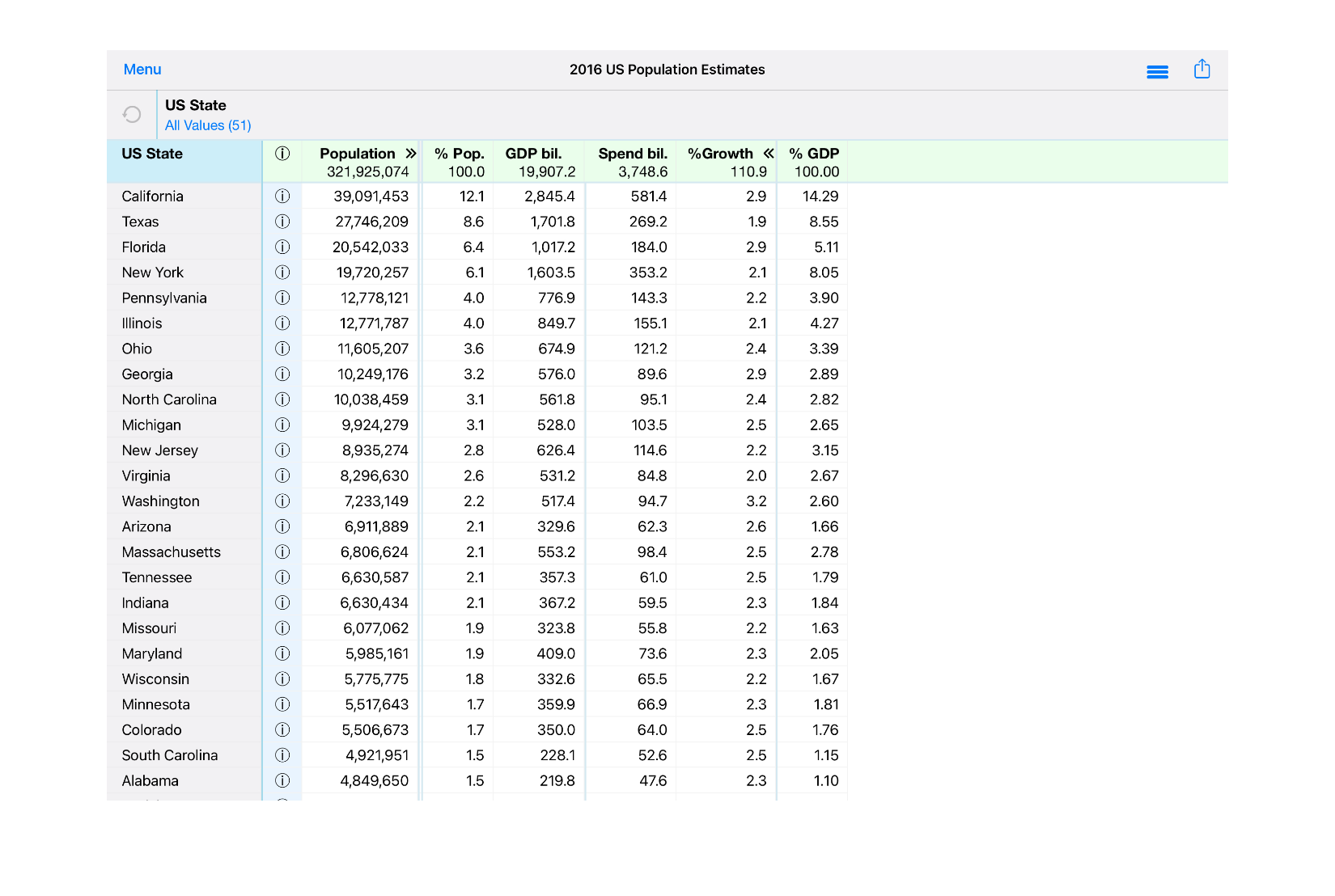Show info for the Ohio row
The height and width of the screenshot is (896, 1335).
(x=282, y=349)
